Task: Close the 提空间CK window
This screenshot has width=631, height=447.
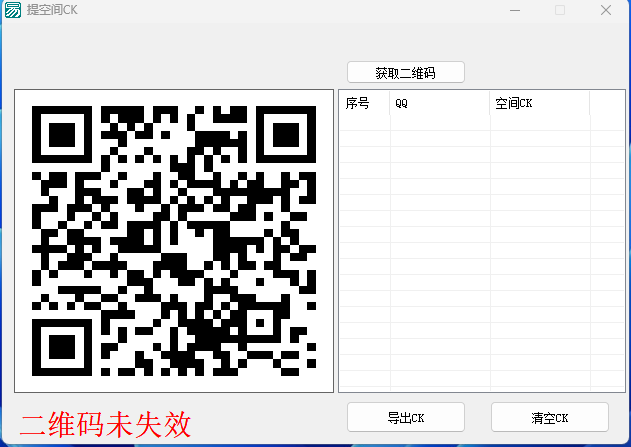Action: tap(606, 10)
